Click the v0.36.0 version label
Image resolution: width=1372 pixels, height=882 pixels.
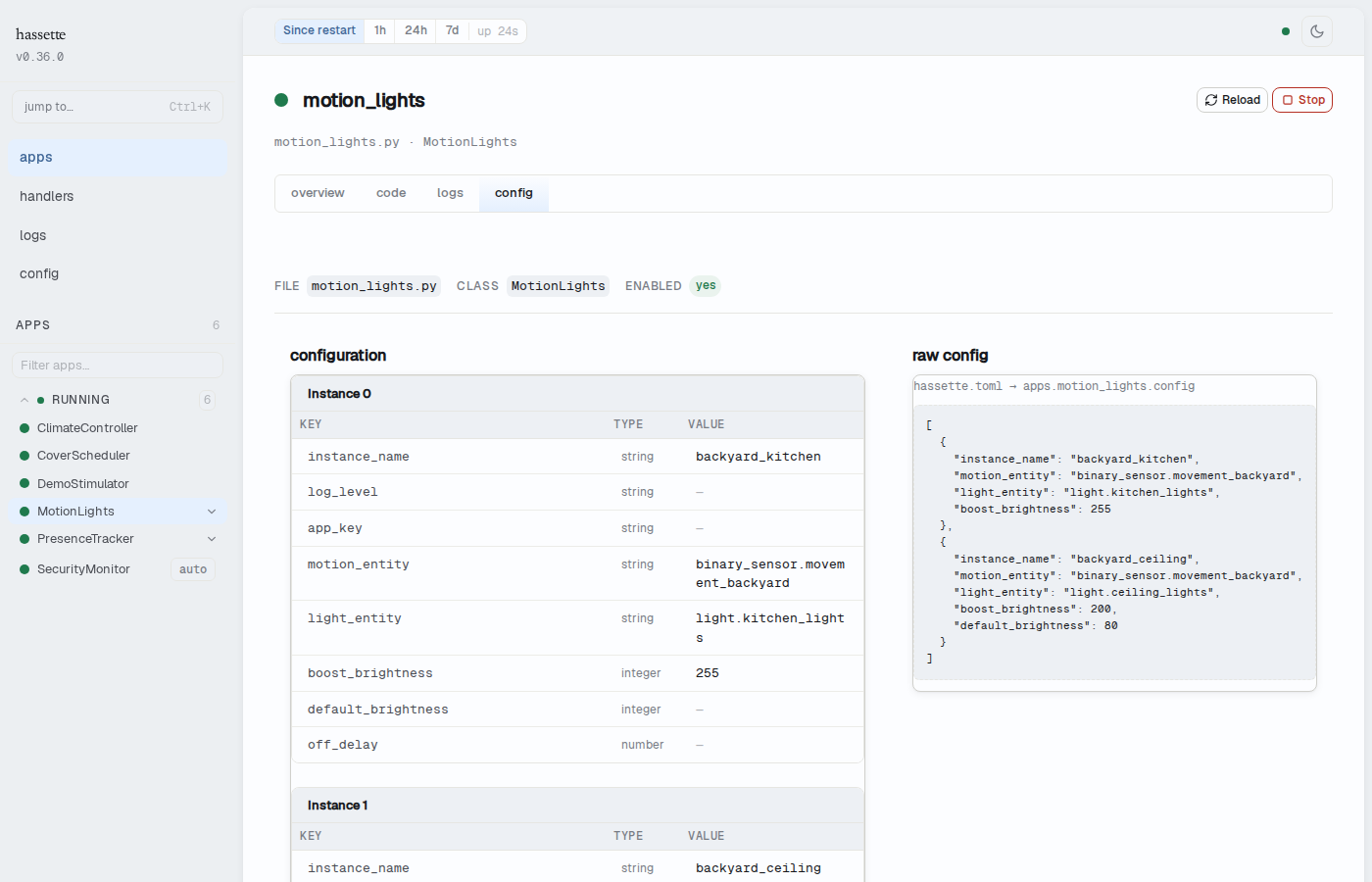click(40, 57)
